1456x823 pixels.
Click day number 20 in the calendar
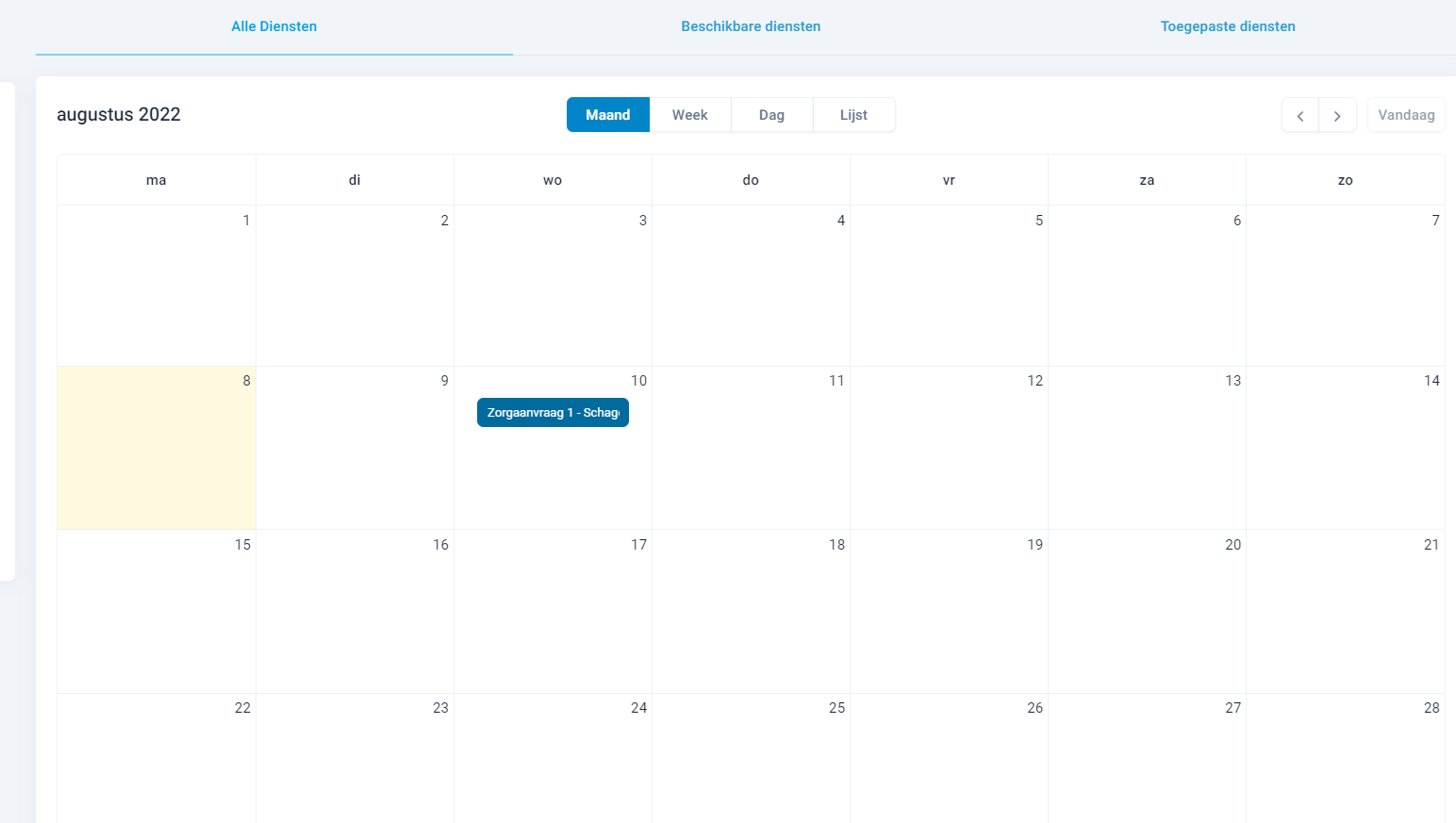(x=1233, y=545)
